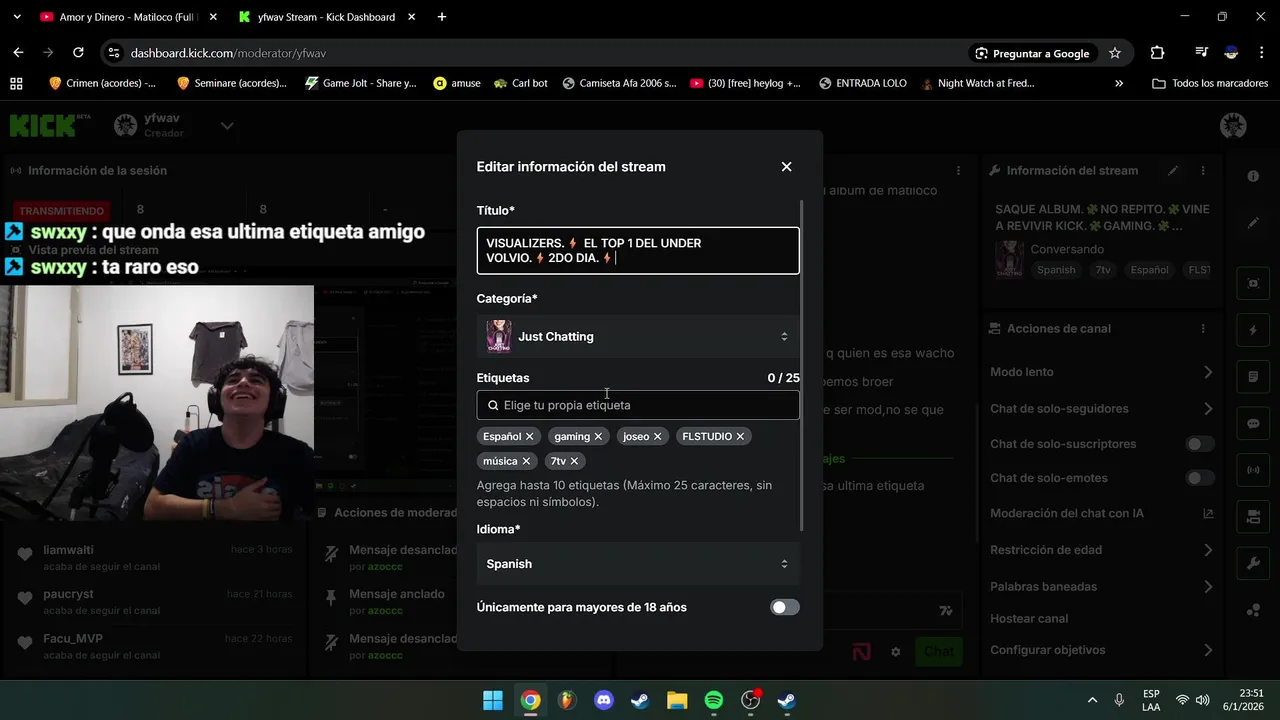Click liamwalti follower entry

152,557
